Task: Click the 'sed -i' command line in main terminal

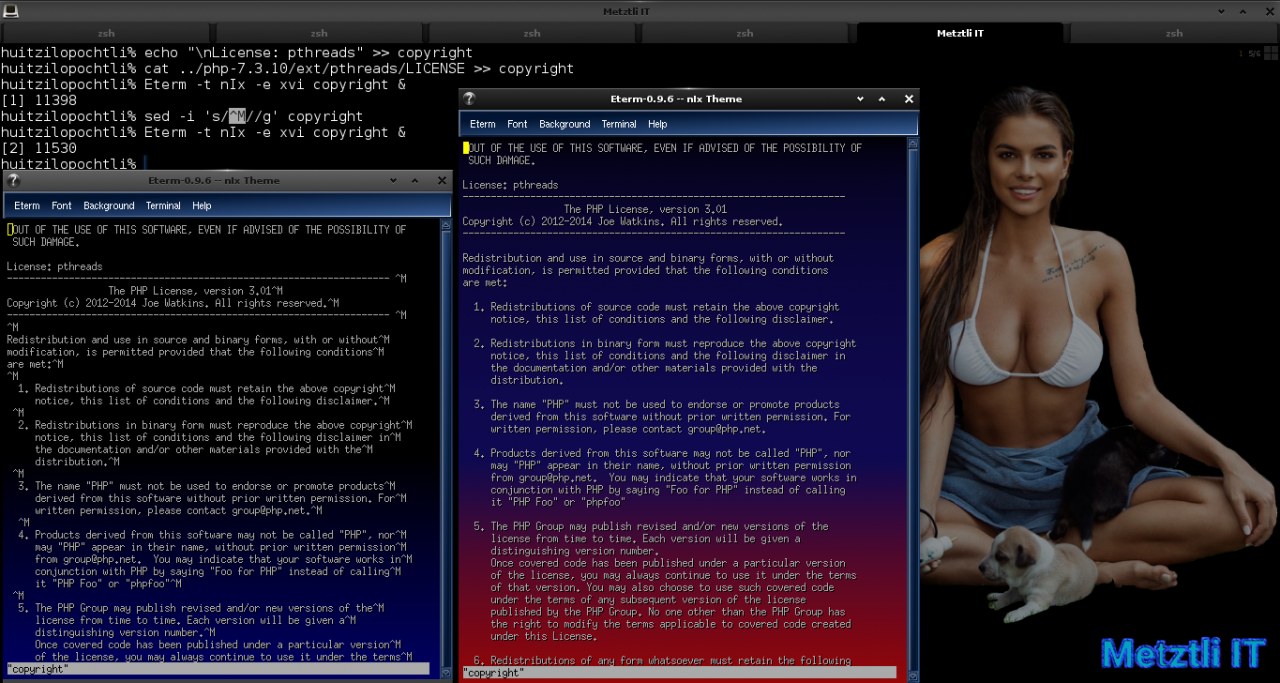Action: [182, 117]
